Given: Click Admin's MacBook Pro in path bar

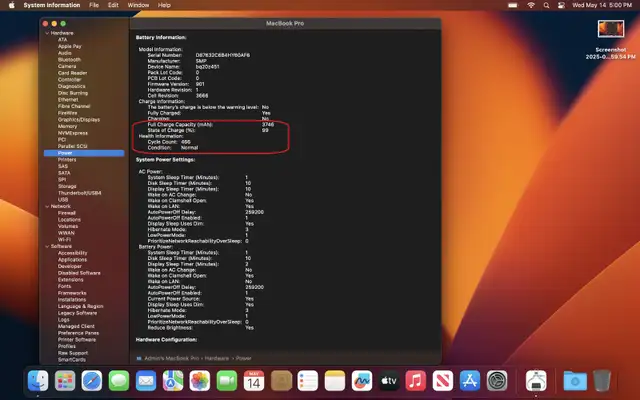Looking at the screenshot, I should (171, 358).
